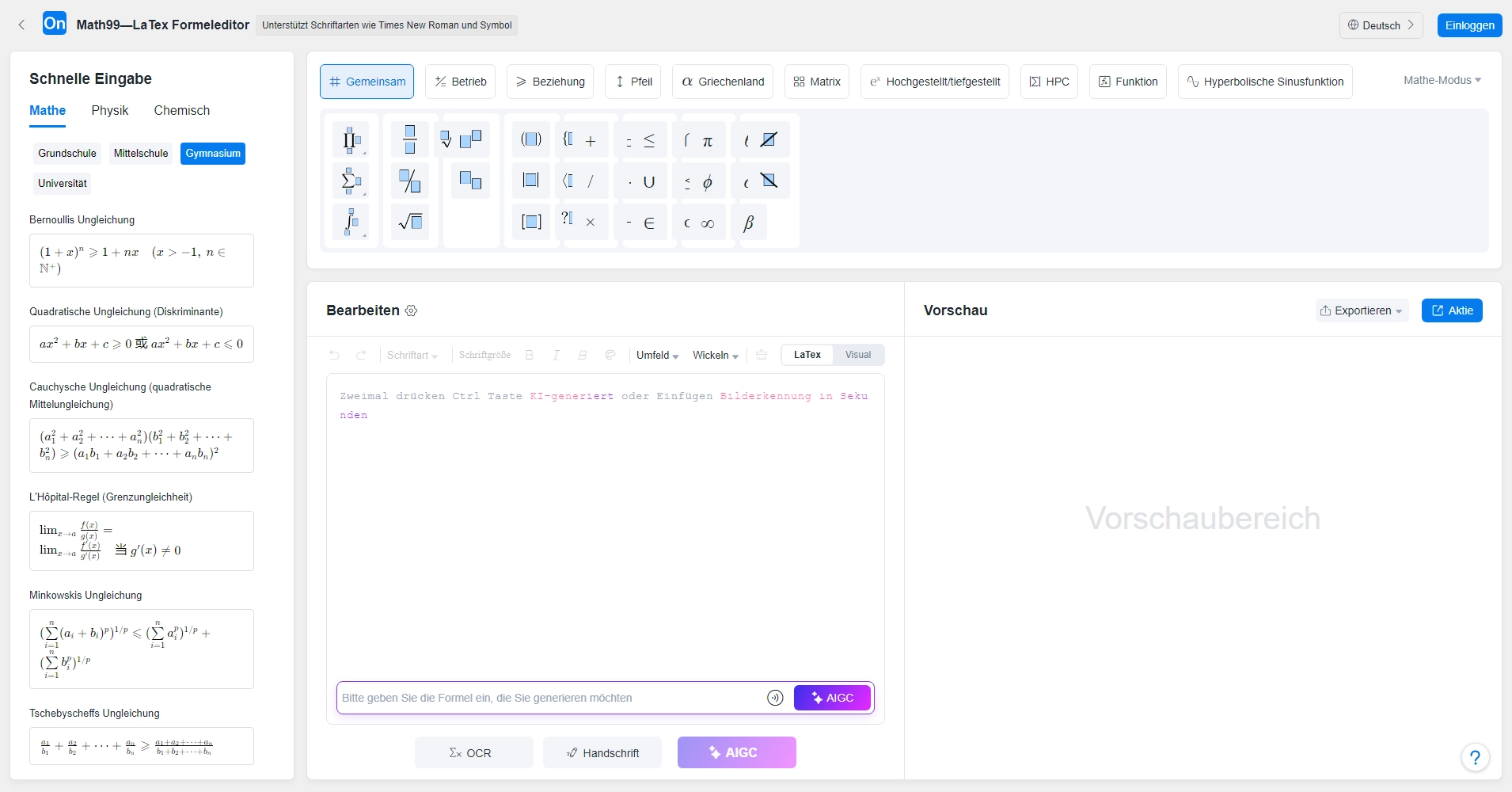Select the Universität level filter

tap(63, 183)
